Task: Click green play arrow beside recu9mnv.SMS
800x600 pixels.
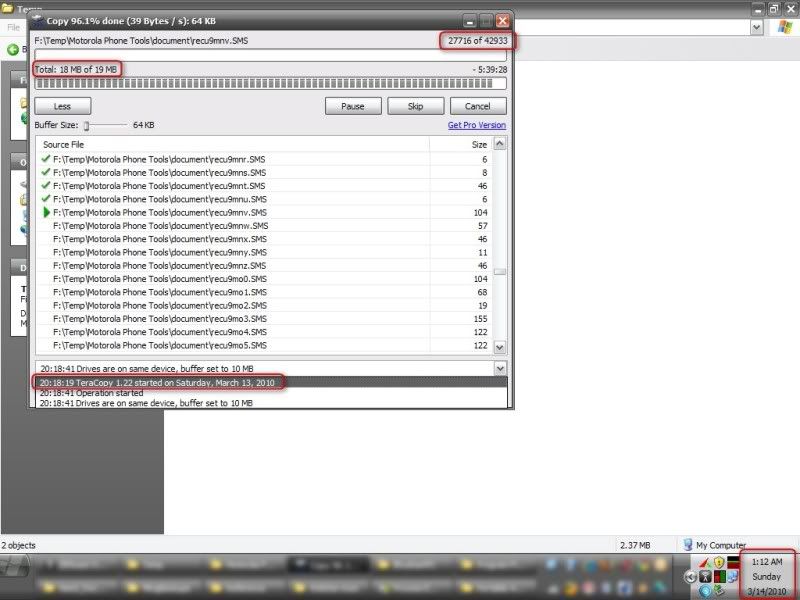Action: pyautogui.click(x=46, y=212)
